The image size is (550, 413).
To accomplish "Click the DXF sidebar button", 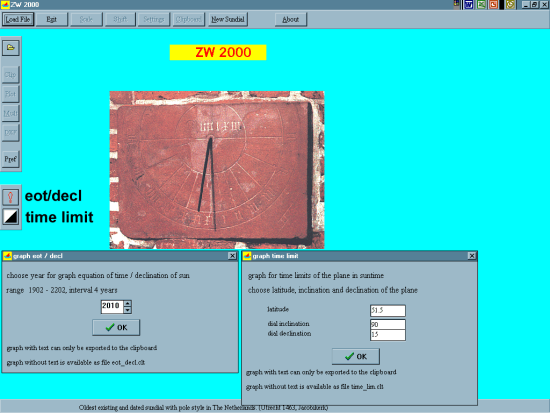I will (11, 133).
